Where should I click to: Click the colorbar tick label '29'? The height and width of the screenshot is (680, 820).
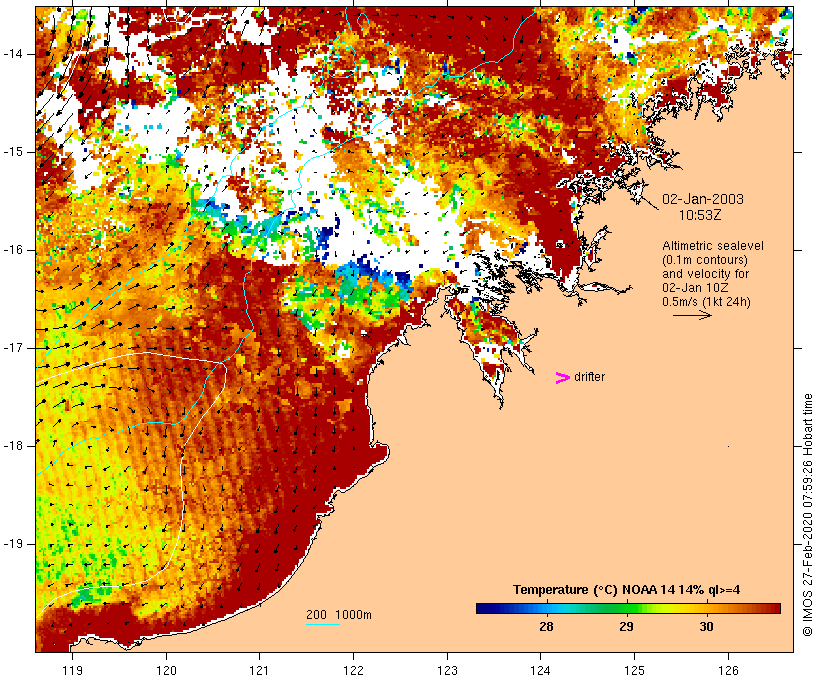(x=627, y=626)
